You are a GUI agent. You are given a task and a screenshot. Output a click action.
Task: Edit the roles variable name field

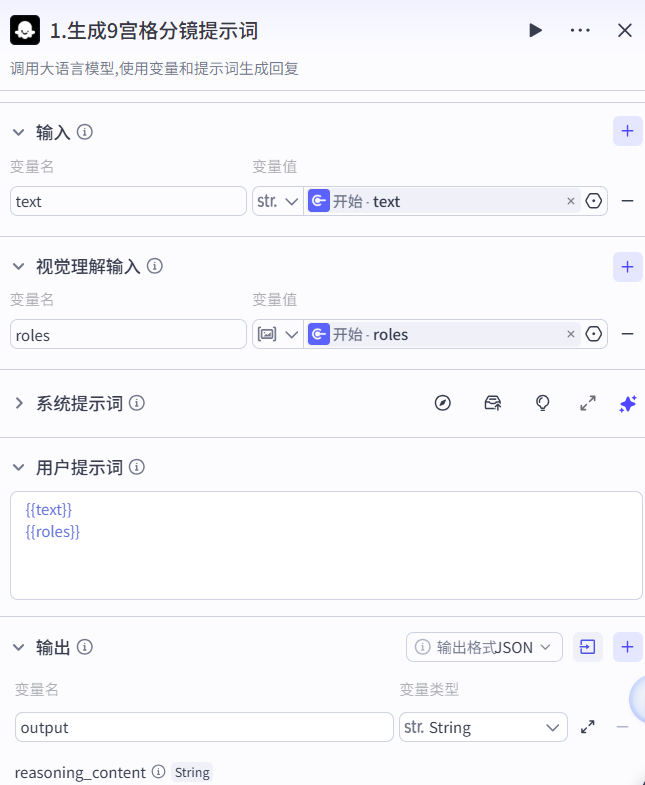point(128,334)
